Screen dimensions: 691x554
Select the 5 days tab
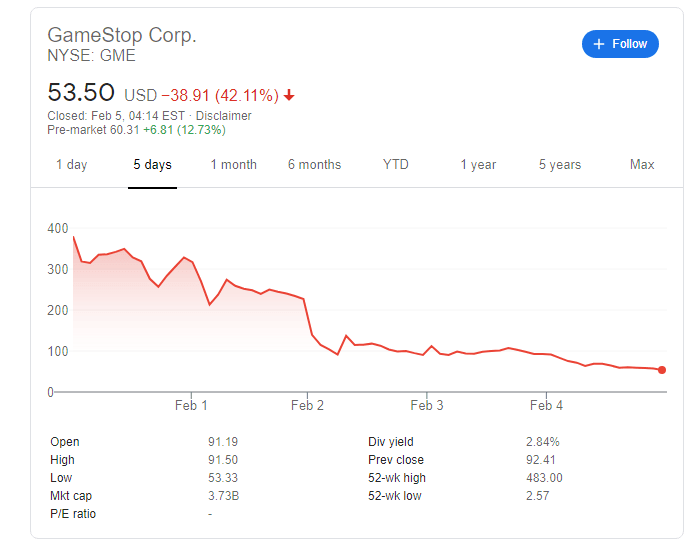(x=152, y=165)
